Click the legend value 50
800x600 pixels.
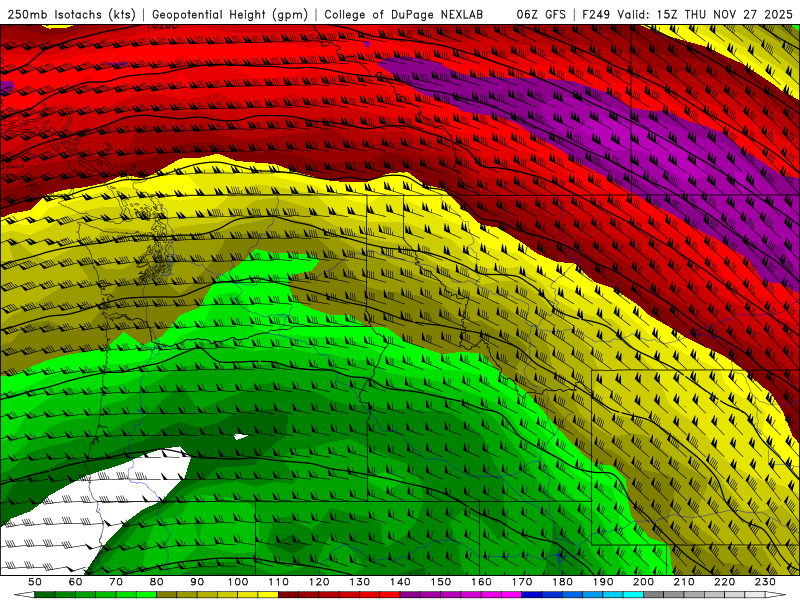35,582
